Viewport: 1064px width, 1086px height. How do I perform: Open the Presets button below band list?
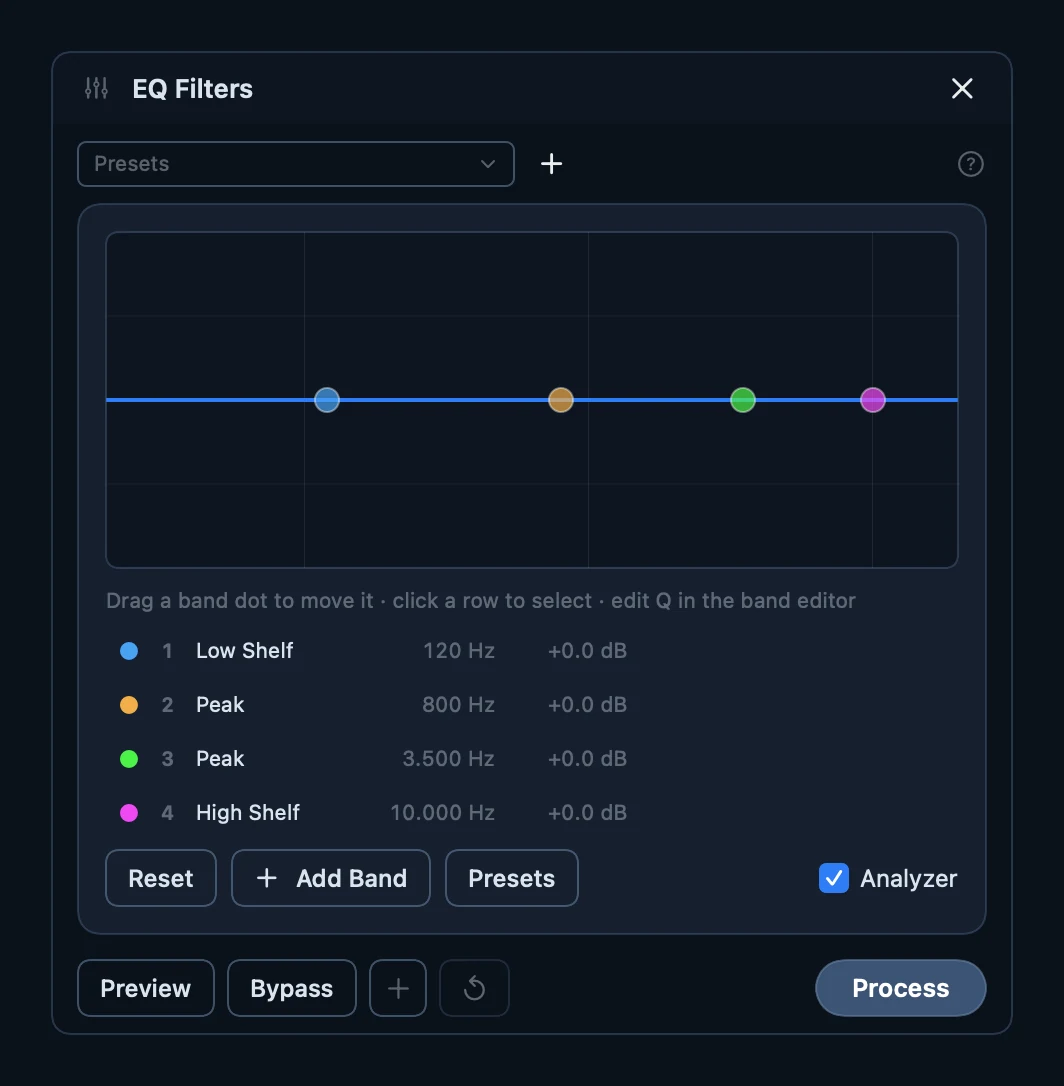coord(512,878)
